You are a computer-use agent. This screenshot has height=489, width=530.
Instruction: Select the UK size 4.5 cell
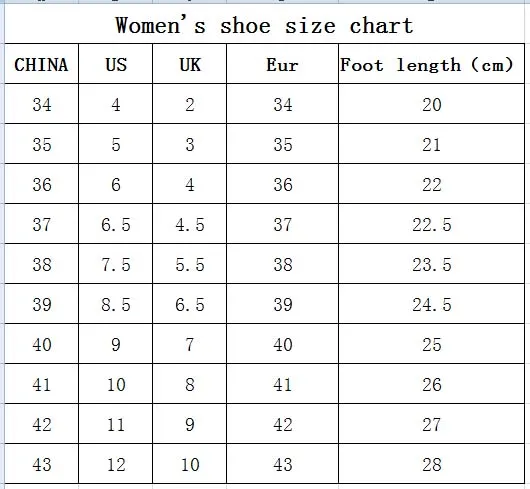pyautogui.click(x=190, y=224)
